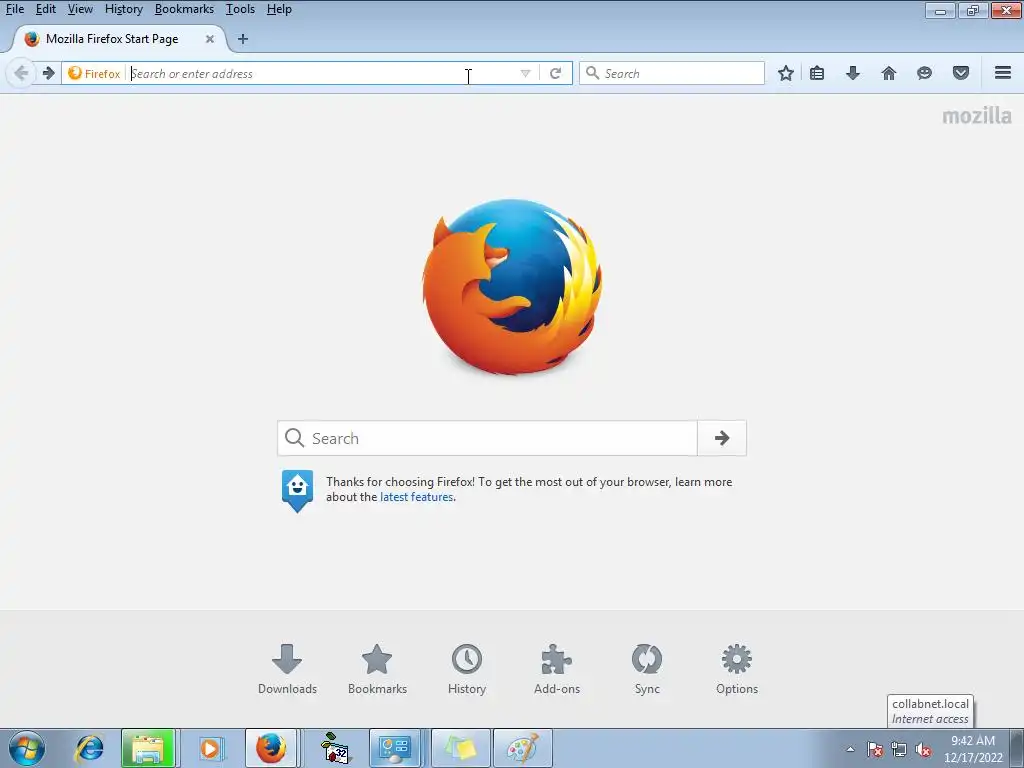Viewport: 1024px width, 768px height.
Task: Open Paint from the taskbar
Action: coord(523,748)
